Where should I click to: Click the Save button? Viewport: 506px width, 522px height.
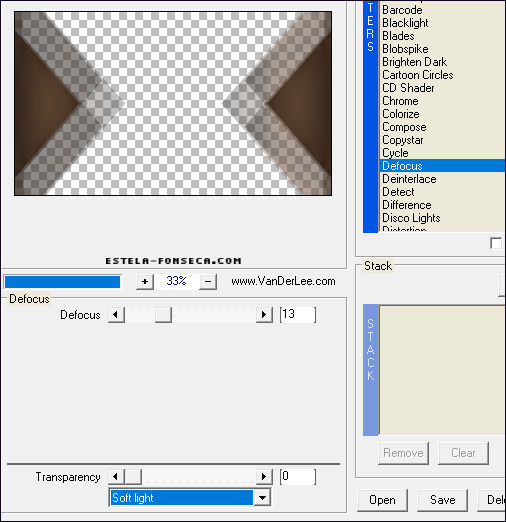click(442, 500)
